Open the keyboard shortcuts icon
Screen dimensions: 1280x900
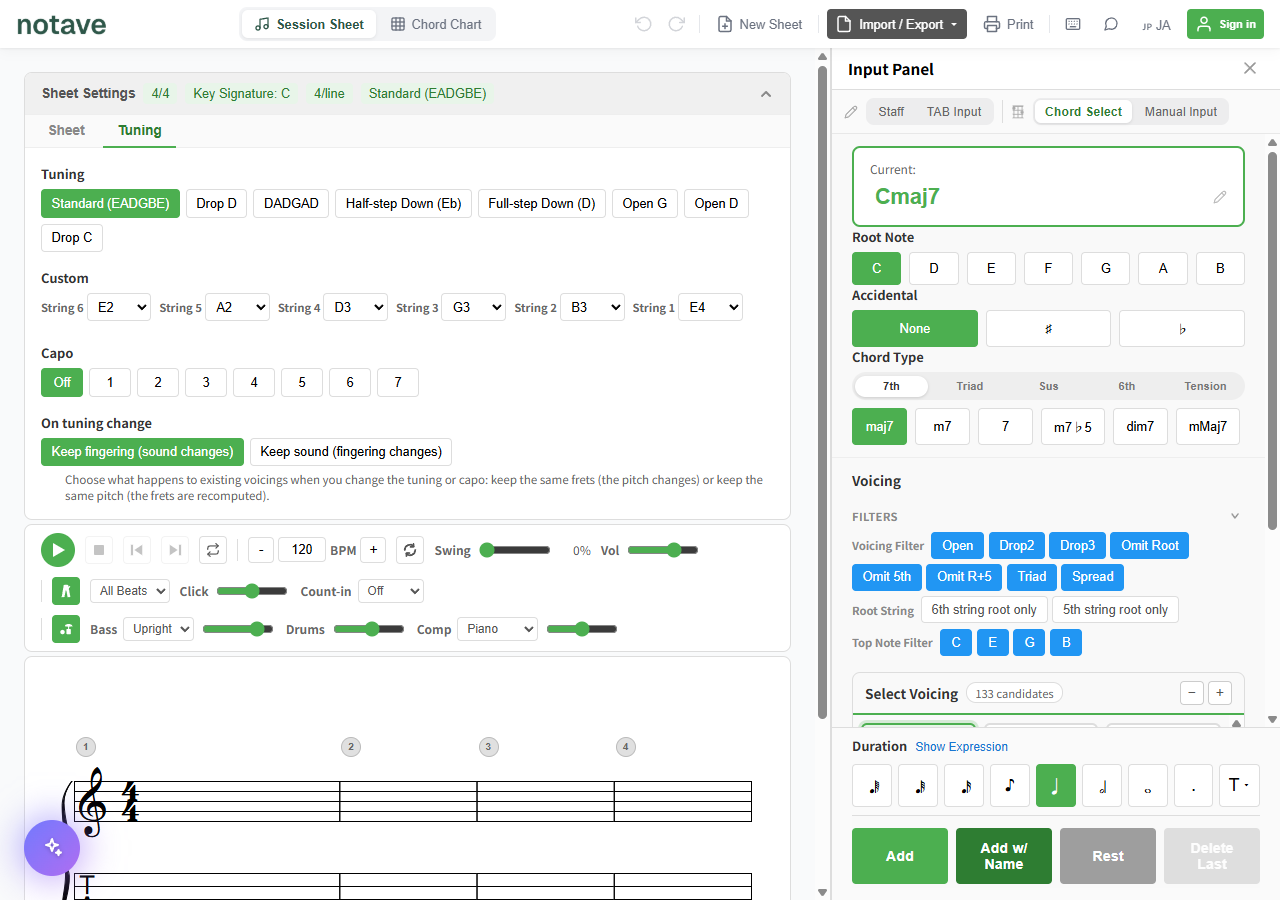click(x=1073, y=24)
